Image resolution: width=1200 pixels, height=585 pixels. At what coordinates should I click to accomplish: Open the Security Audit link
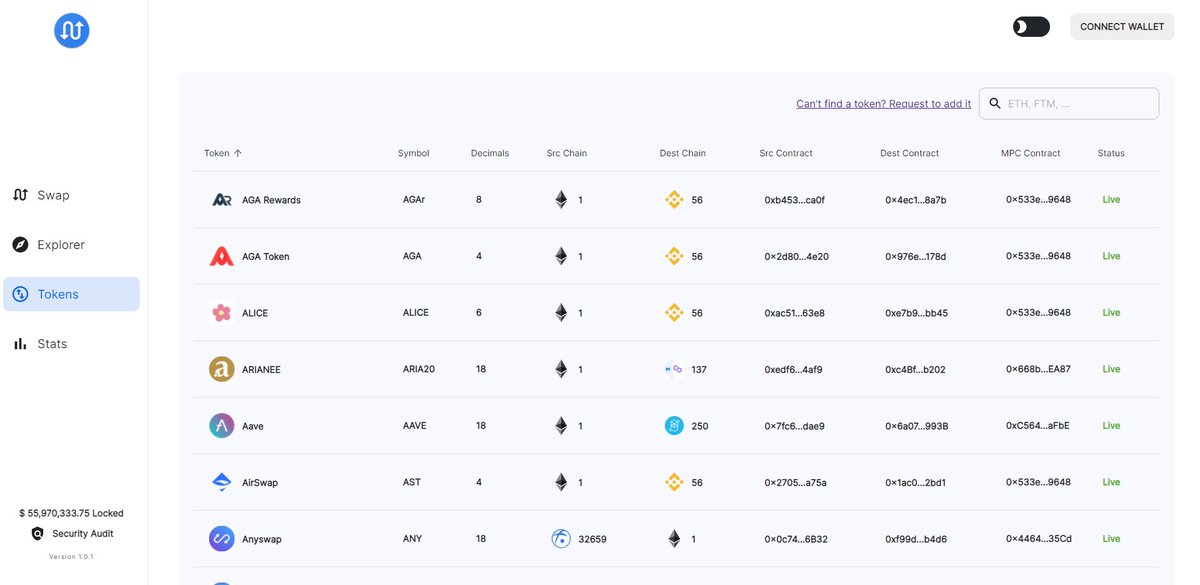(83, 534)
